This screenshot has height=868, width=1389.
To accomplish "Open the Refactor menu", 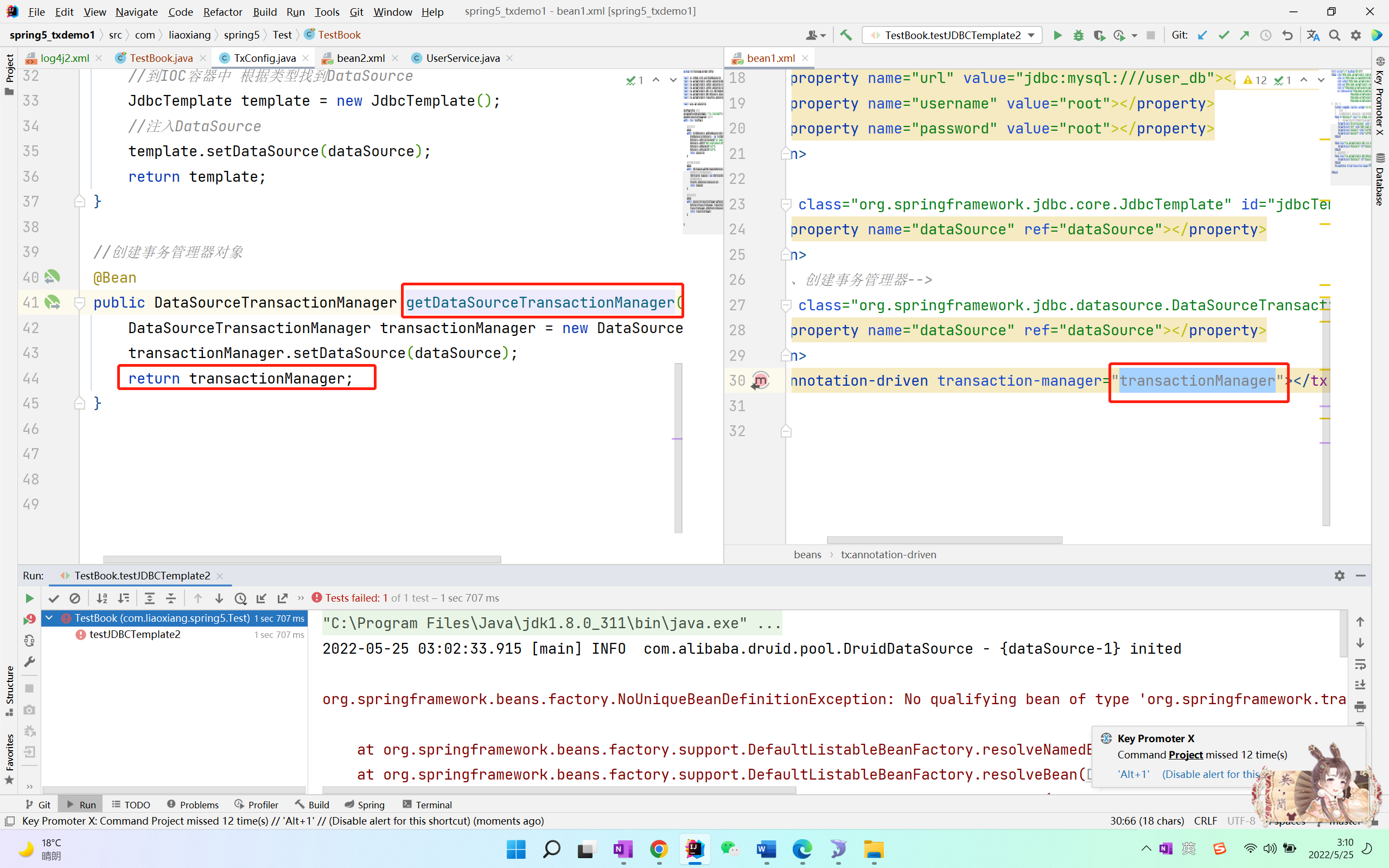I will [222, 11].
